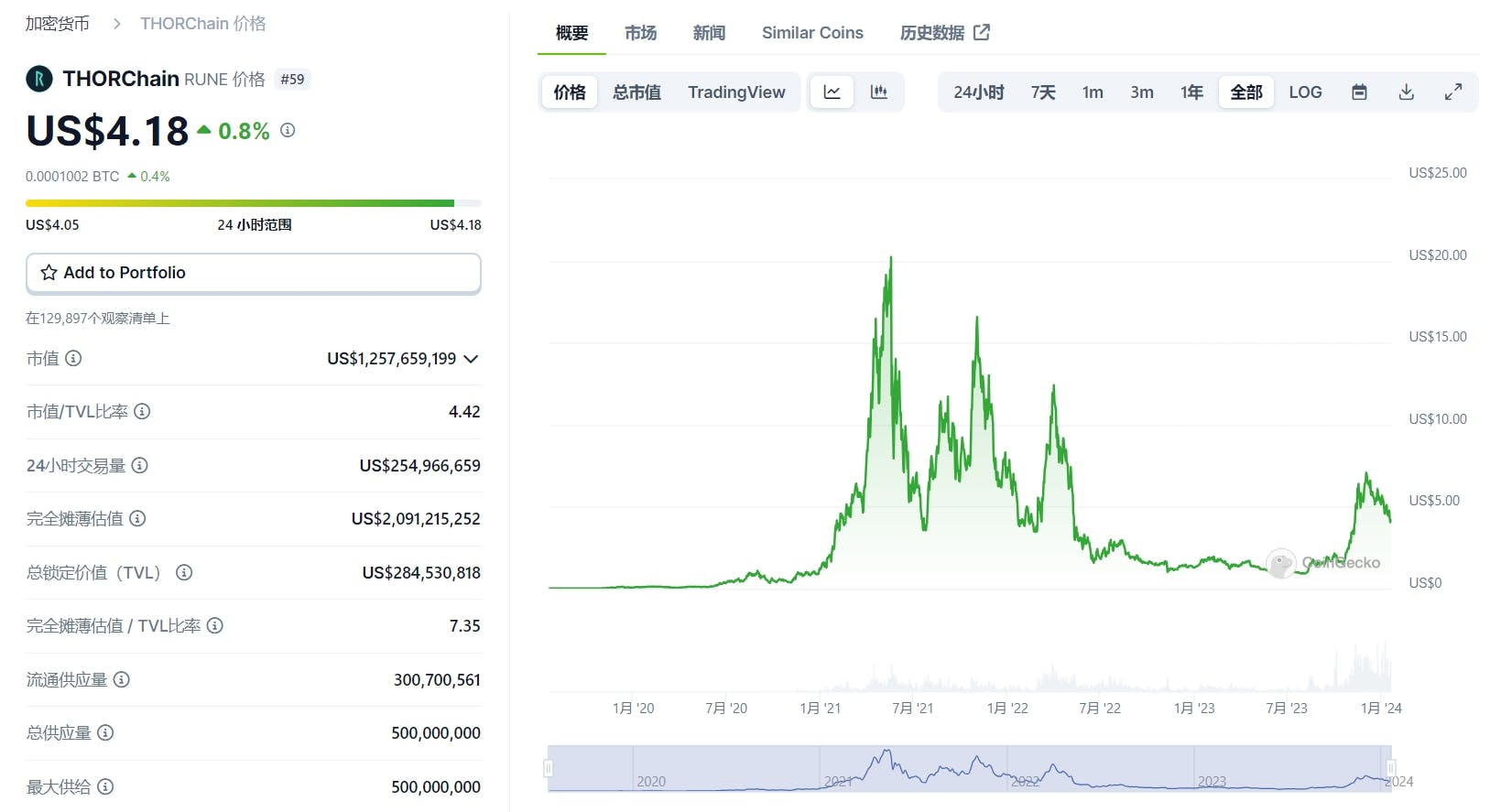The image size is (1501, 812).
Task: Open the 市场 tab
Action: [x=640, y=33]
